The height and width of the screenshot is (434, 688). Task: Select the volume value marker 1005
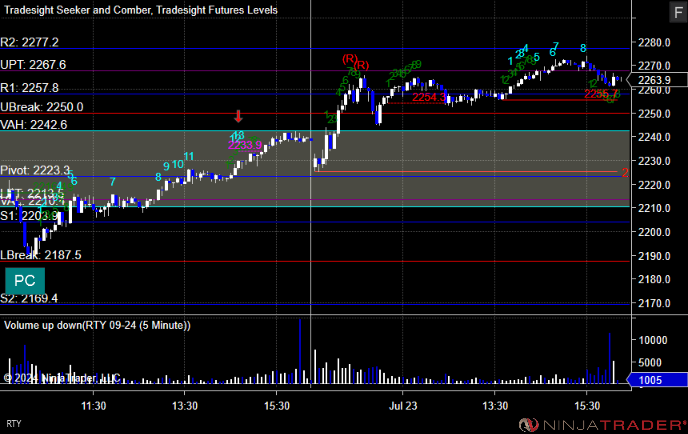(x=657, y=380)
